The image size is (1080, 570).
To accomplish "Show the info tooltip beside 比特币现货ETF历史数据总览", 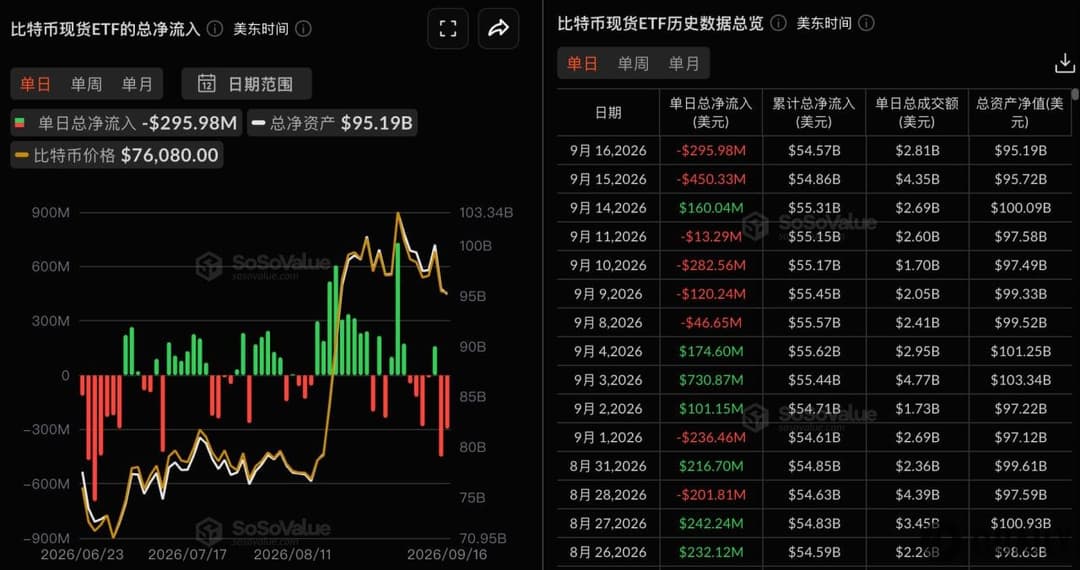I will coord(778,23).
